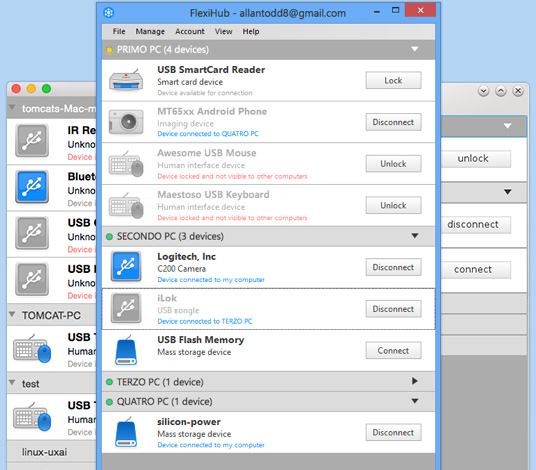536x470 pixels.
Task: Maximize the FlexiHub window
Action: [395, 10]
